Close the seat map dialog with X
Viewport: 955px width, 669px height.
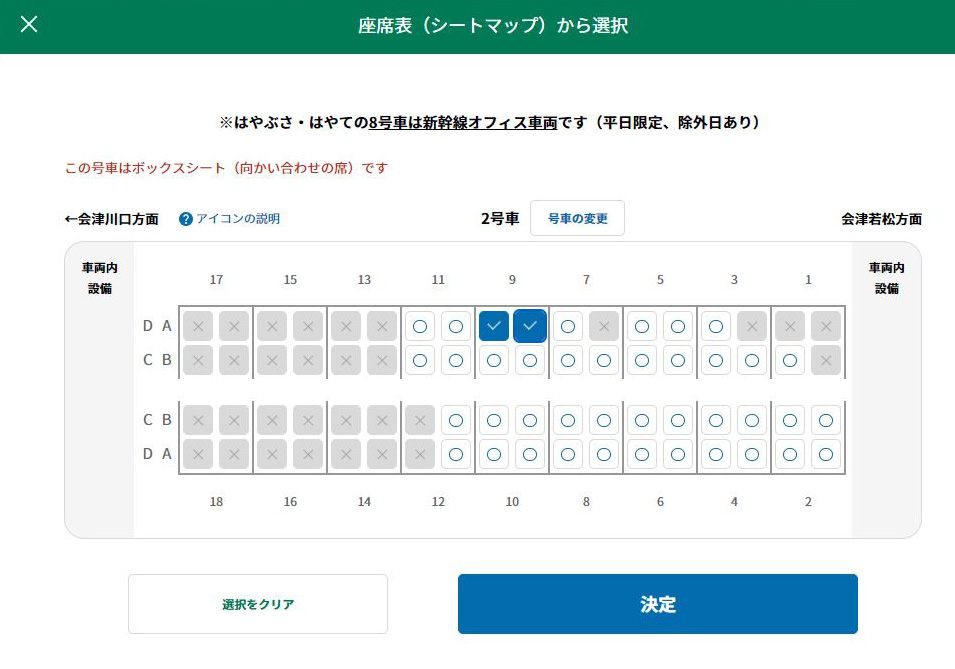pyautogui.click(x=29, y=24)
